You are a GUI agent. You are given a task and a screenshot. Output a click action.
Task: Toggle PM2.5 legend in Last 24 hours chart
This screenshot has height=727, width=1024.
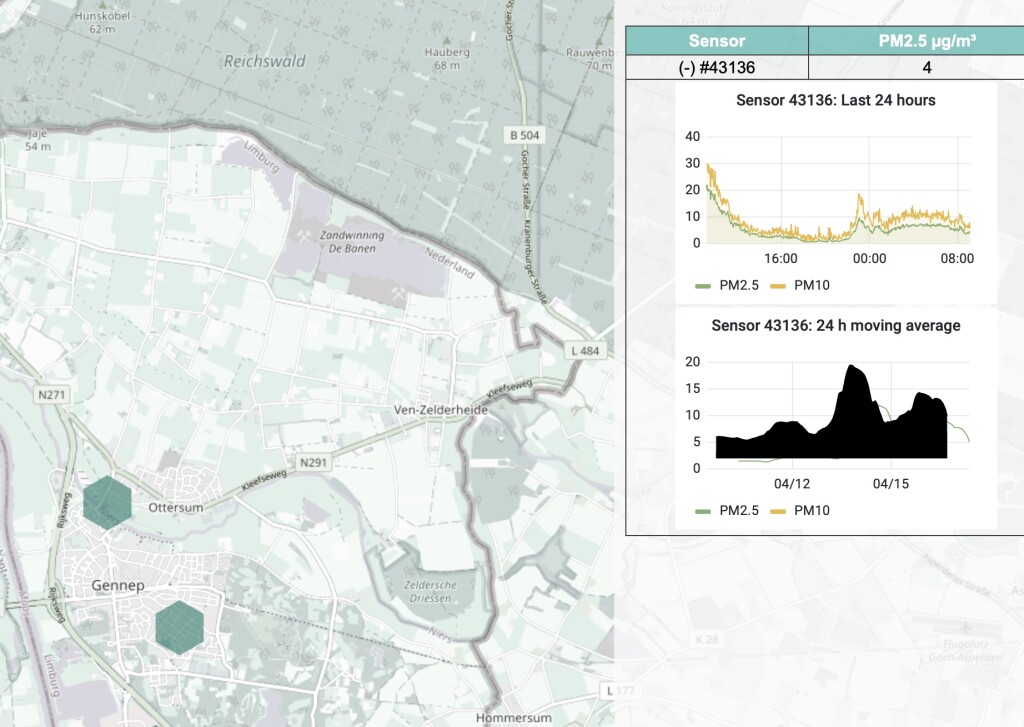[728, 285]
